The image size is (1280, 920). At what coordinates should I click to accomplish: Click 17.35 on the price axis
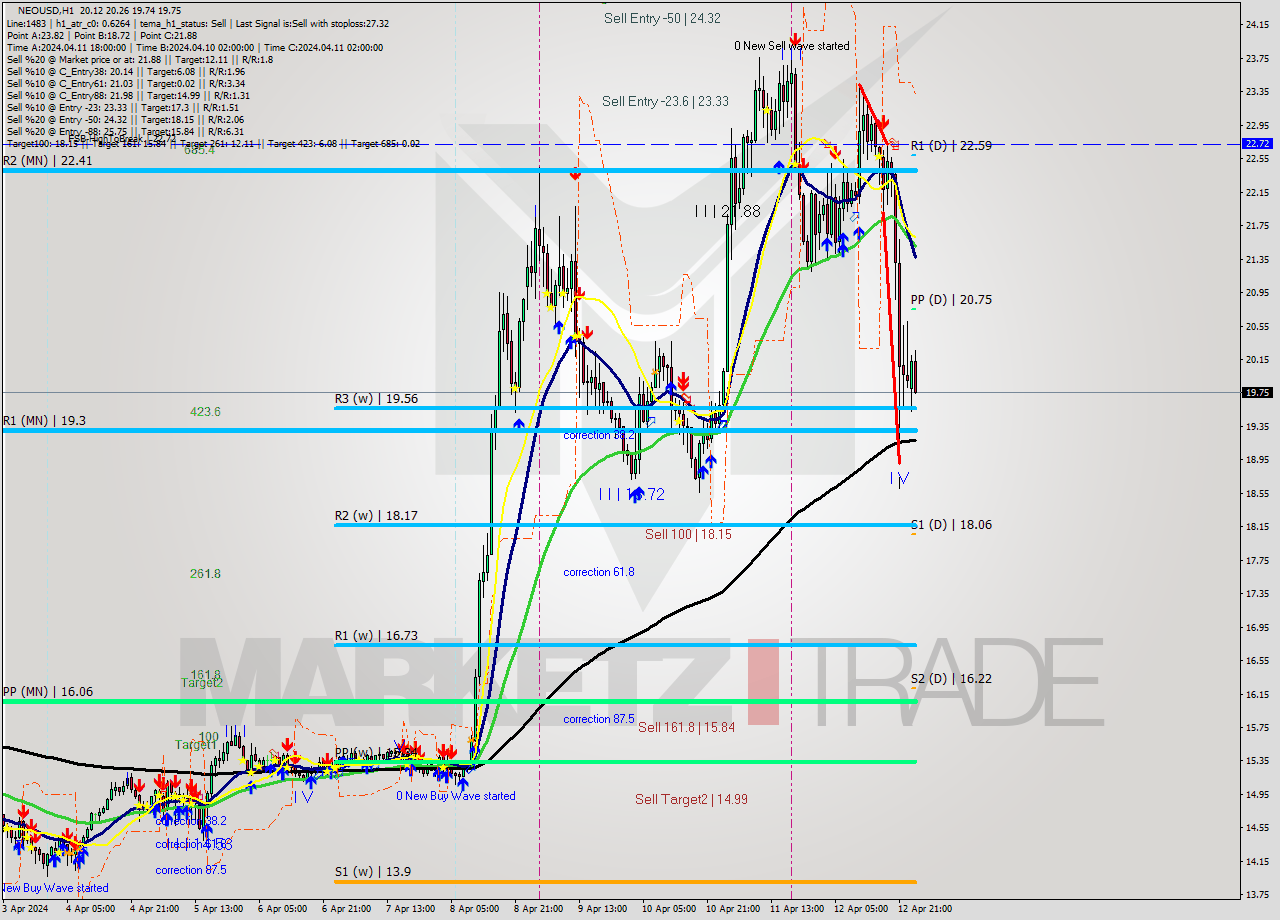1256,594
